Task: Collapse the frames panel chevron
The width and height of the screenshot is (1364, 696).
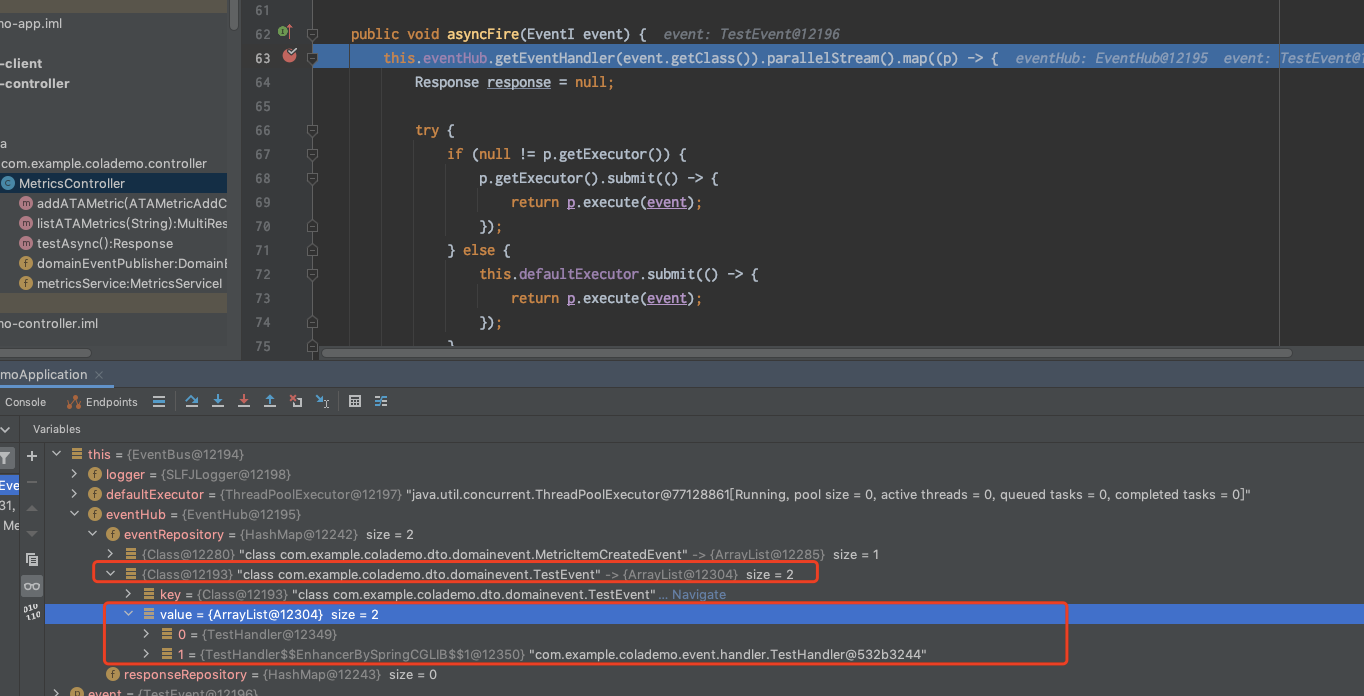Action: (6, 430)
